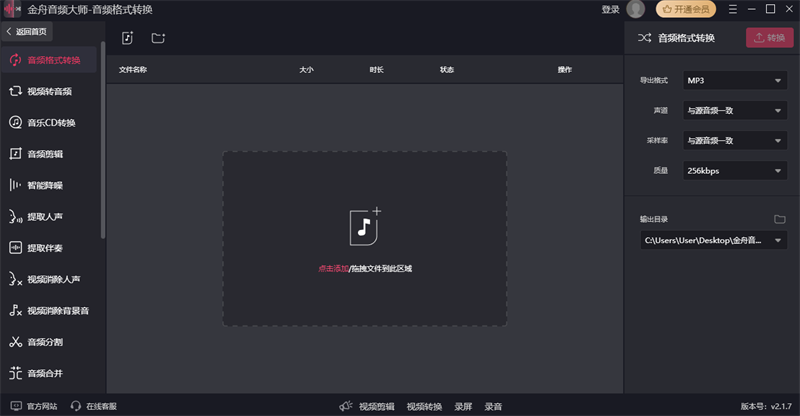Click the user avatar icon

pos(635,9)
